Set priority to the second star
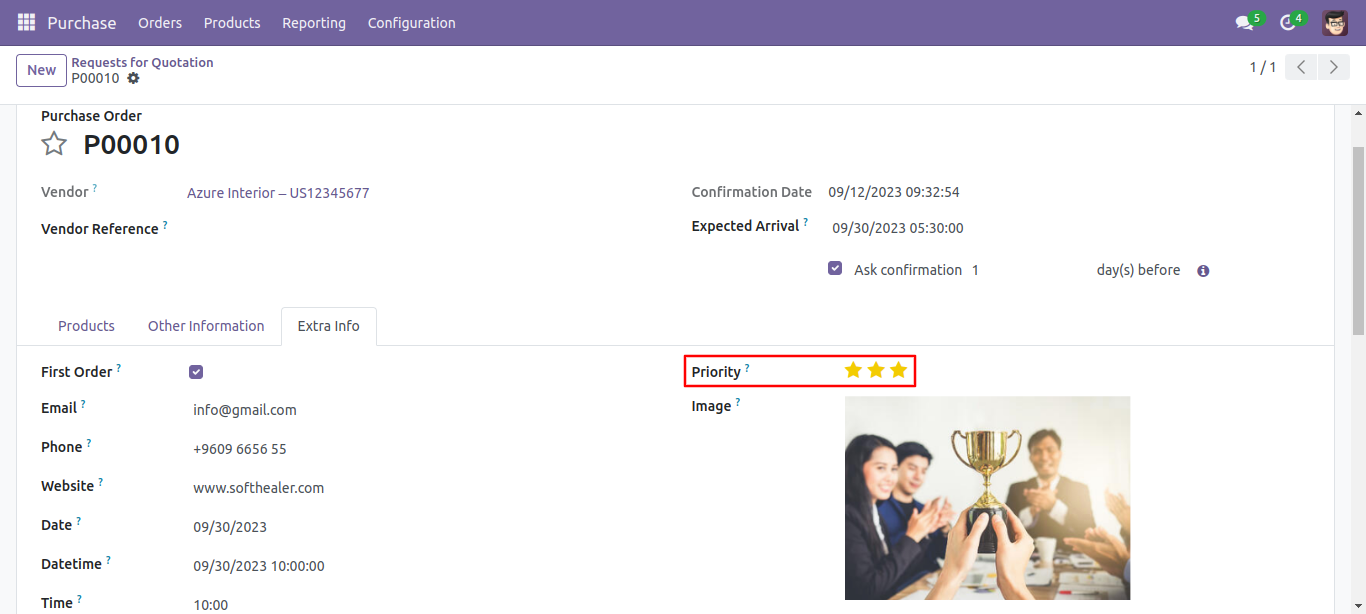Screen dimensions: 1366x614 pos(876,370)
